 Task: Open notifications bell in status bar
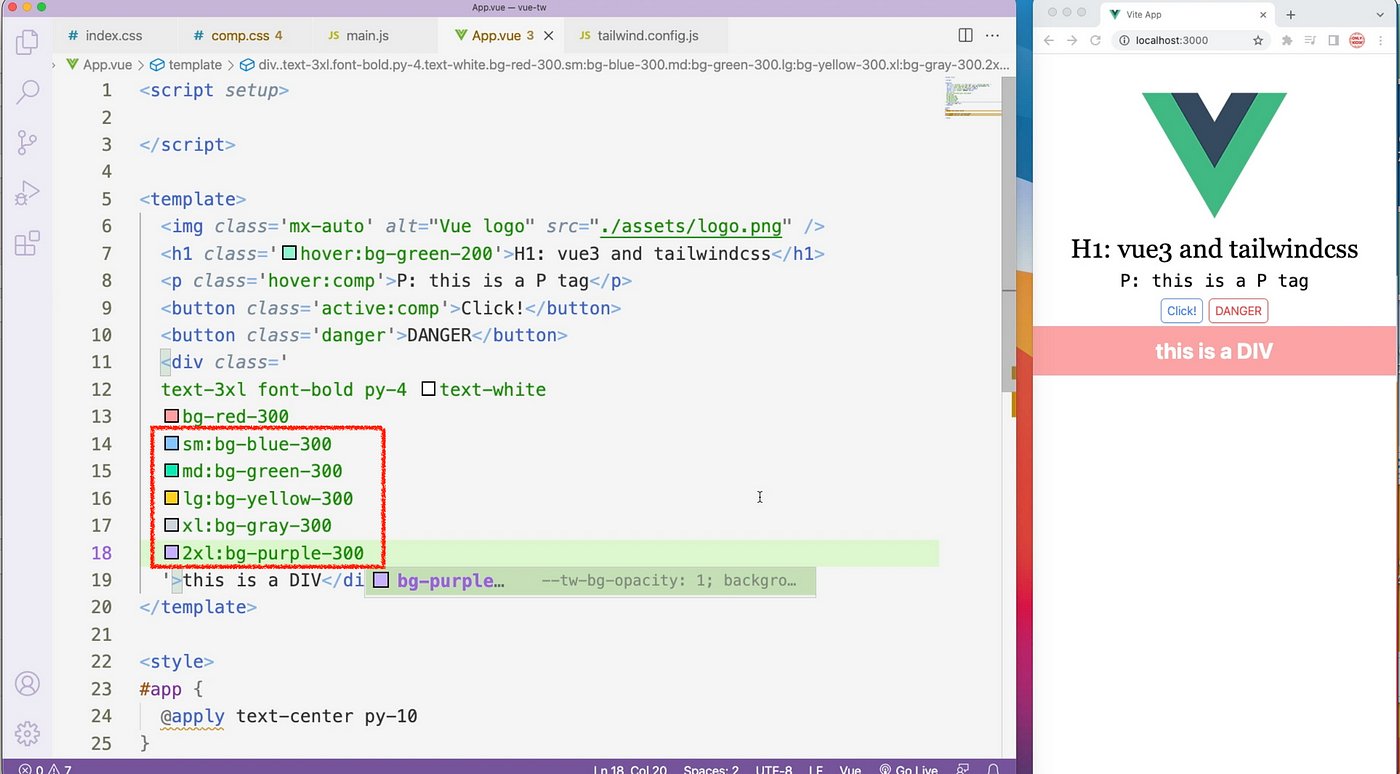(994, 769)
